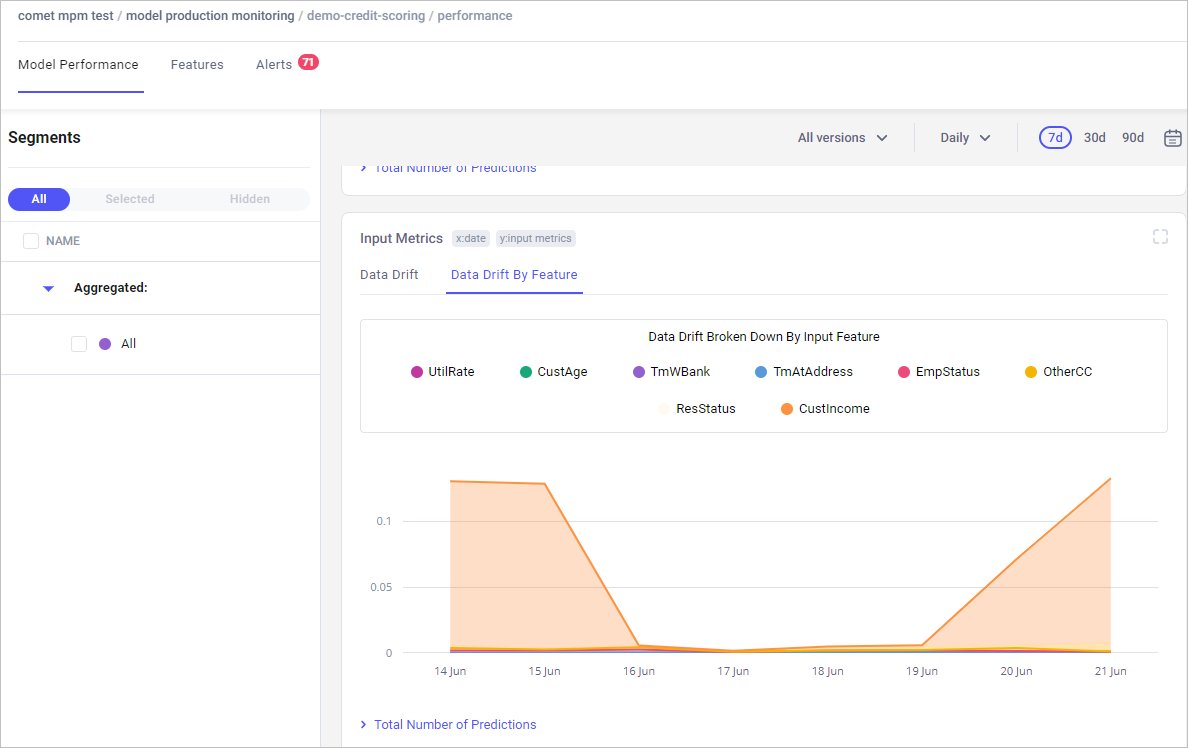This screenshot has height=748, width=1188.
Task: Click the y:input metrics tag chip
Action: [536, 238]
